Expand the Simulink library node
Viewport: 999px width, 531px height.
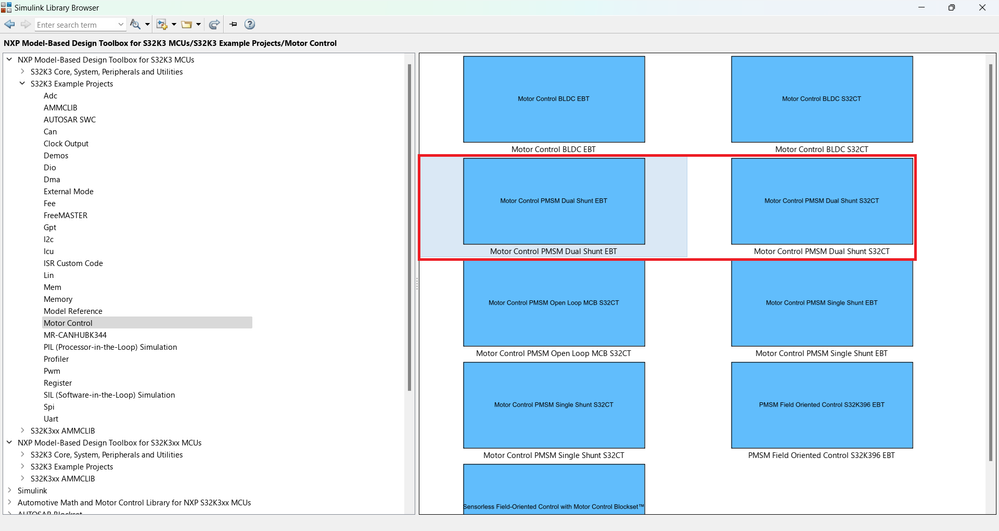coord(10,490)
